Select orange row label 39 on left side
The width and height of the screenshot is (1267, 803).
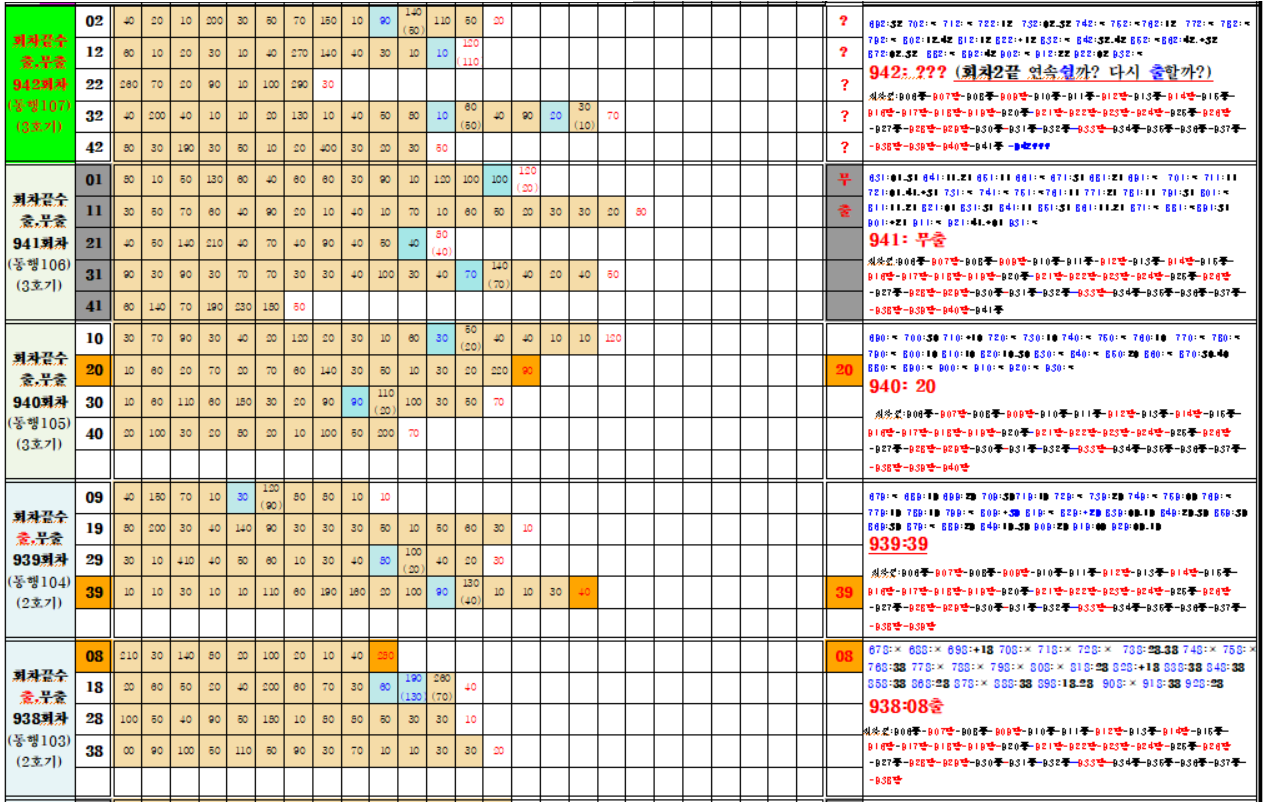pos(94,592)
